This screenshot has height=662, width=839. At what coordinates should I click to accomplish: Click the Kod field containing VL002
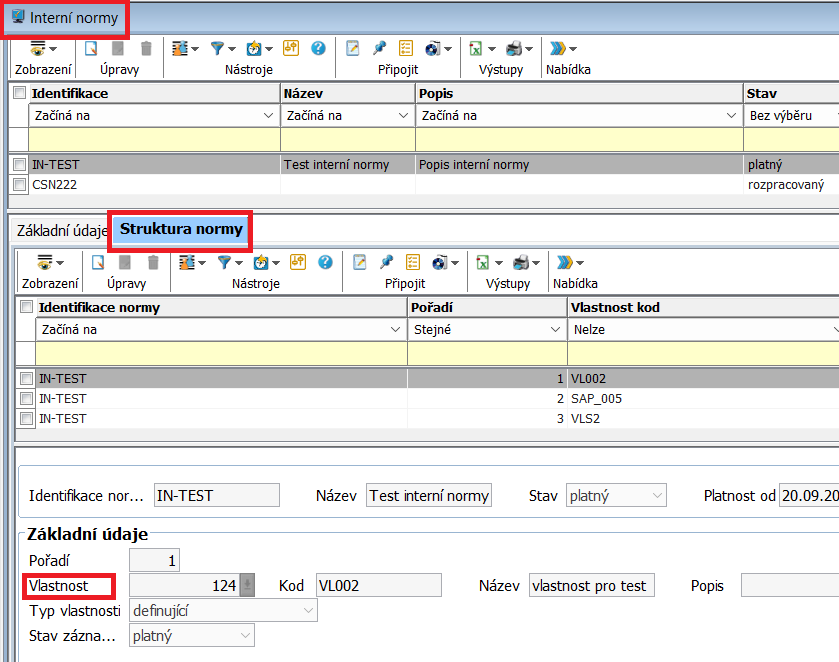pos(378,586)
